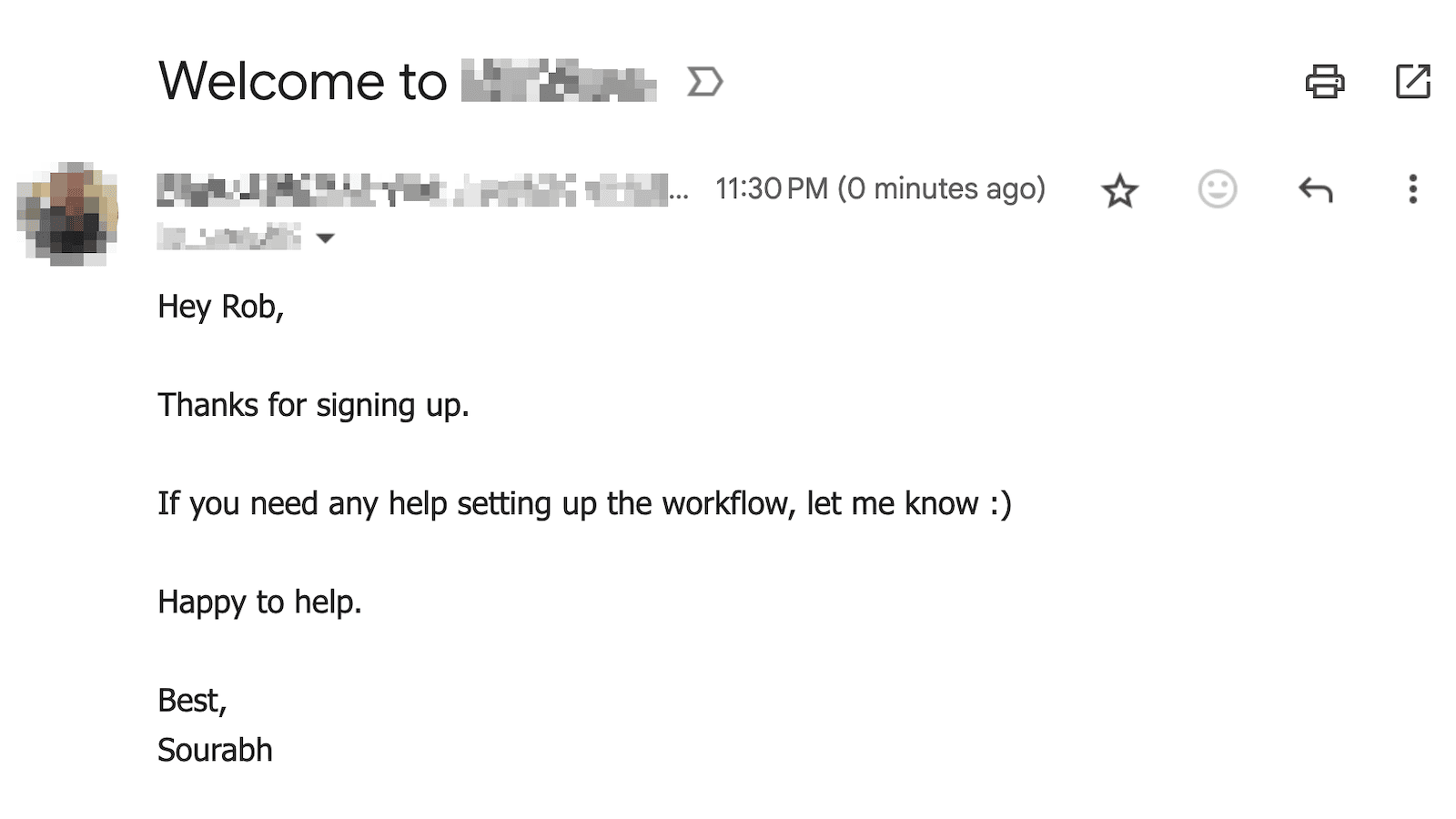Click the "Hey Rob," greeting

point(220,307)
